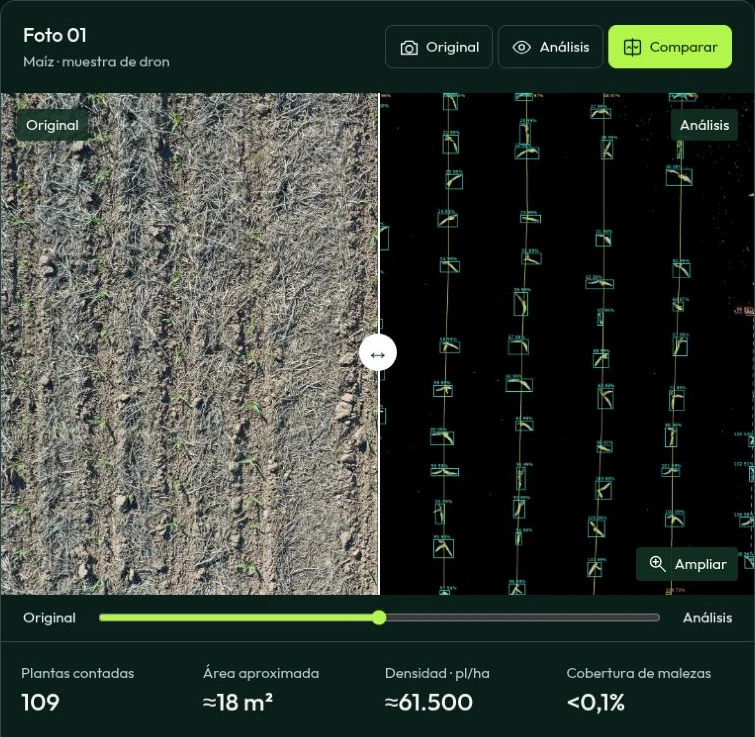This screenshot has width=755, height=737.
Task: Click the analysis image with detection boxes
Action: 567,344
